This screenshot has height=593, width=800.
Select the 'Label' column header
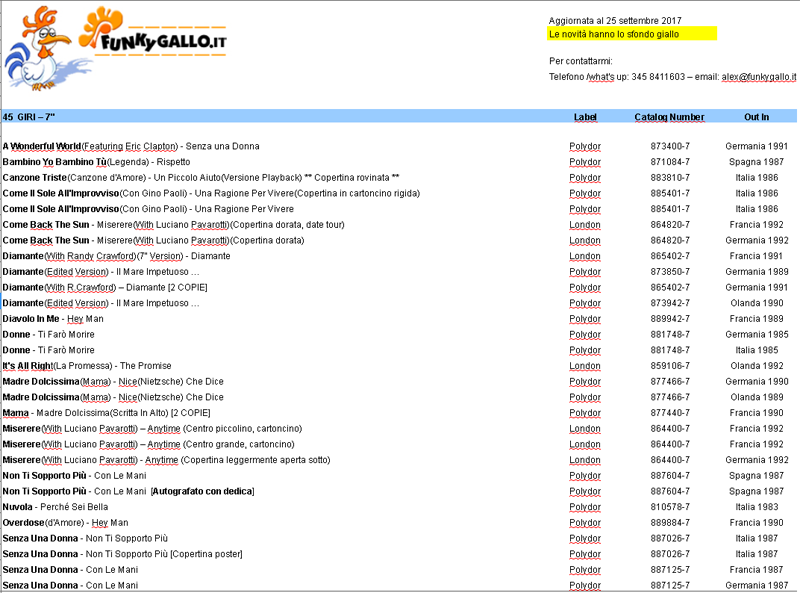point(585,117)
